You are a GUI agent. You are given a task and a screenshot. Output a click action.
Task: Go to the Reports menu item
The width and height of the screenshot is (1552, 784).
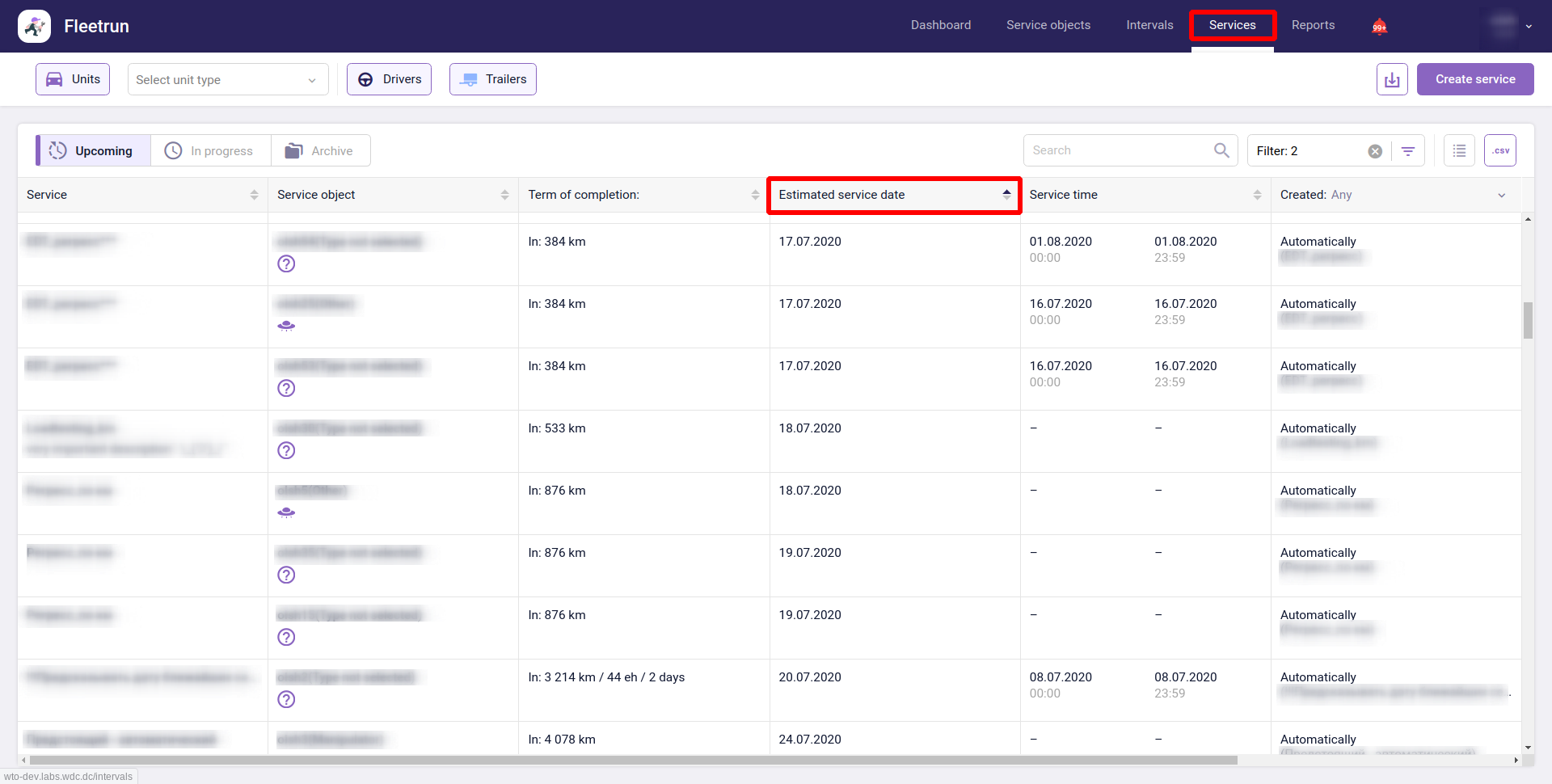click(x=1313, y=25)
